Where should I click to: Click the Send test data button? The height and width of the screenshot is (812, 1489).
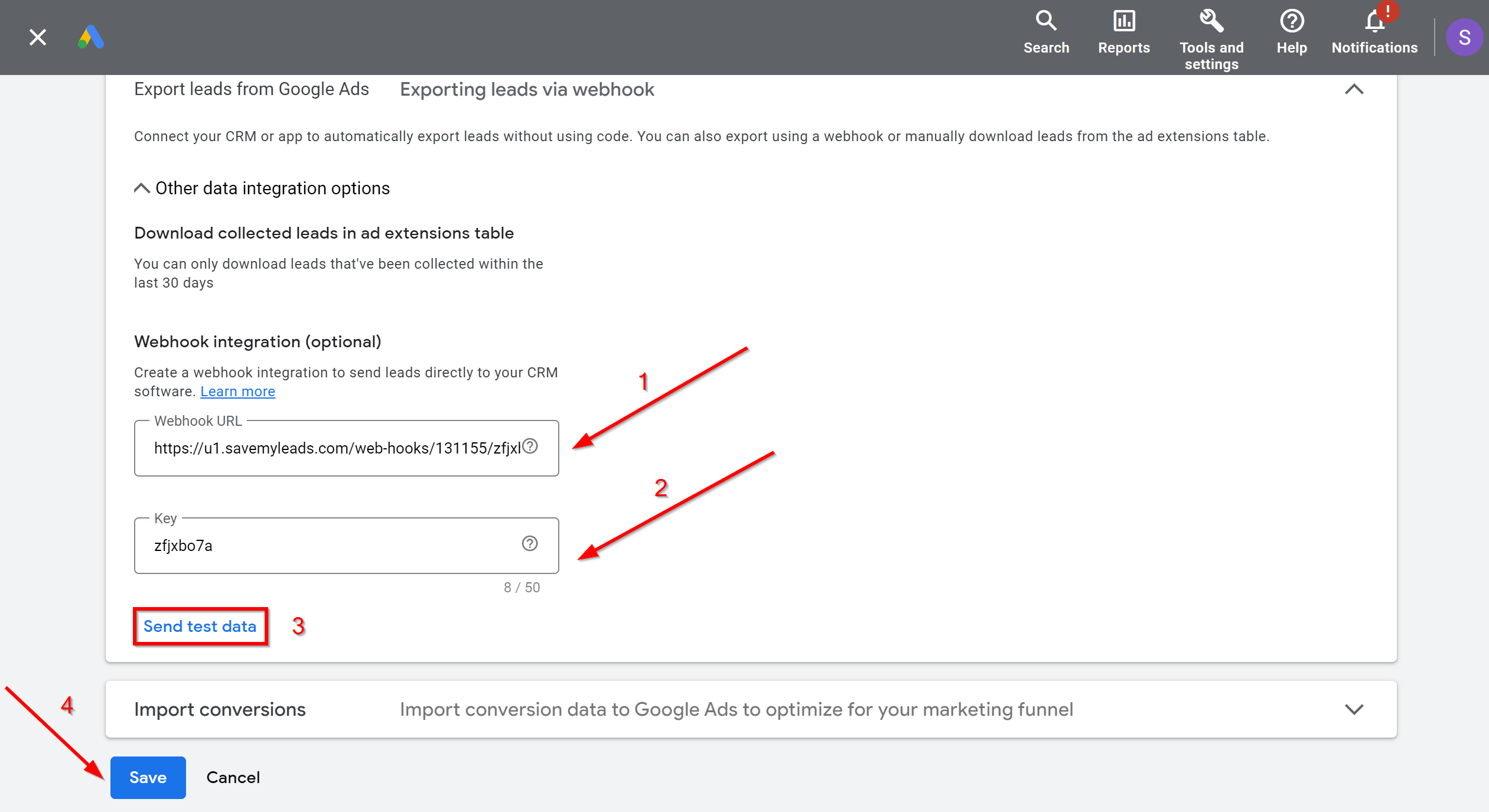(x=199, y=625)
